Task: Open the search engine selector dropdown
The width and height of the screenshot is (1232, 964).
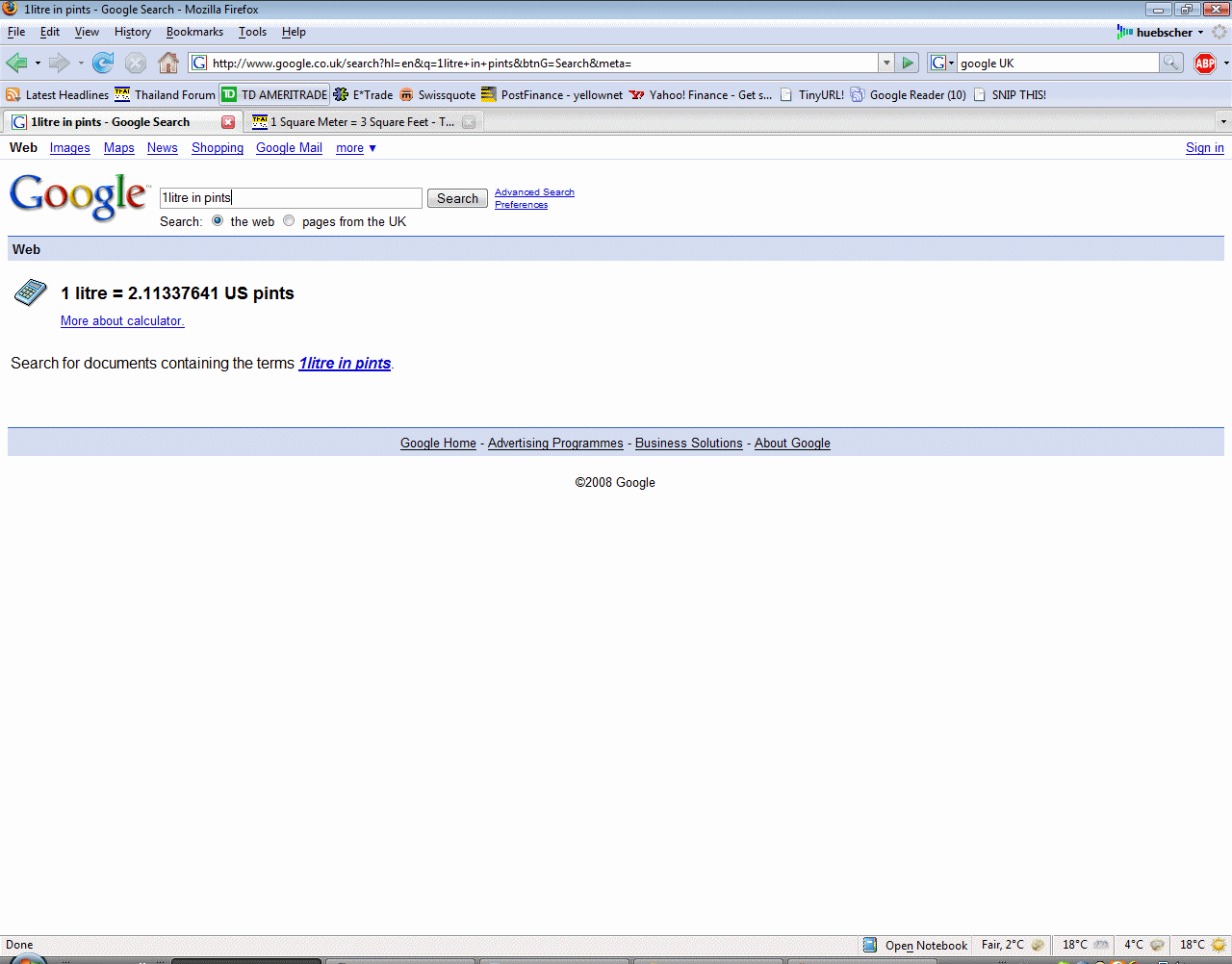Action: 951,63
